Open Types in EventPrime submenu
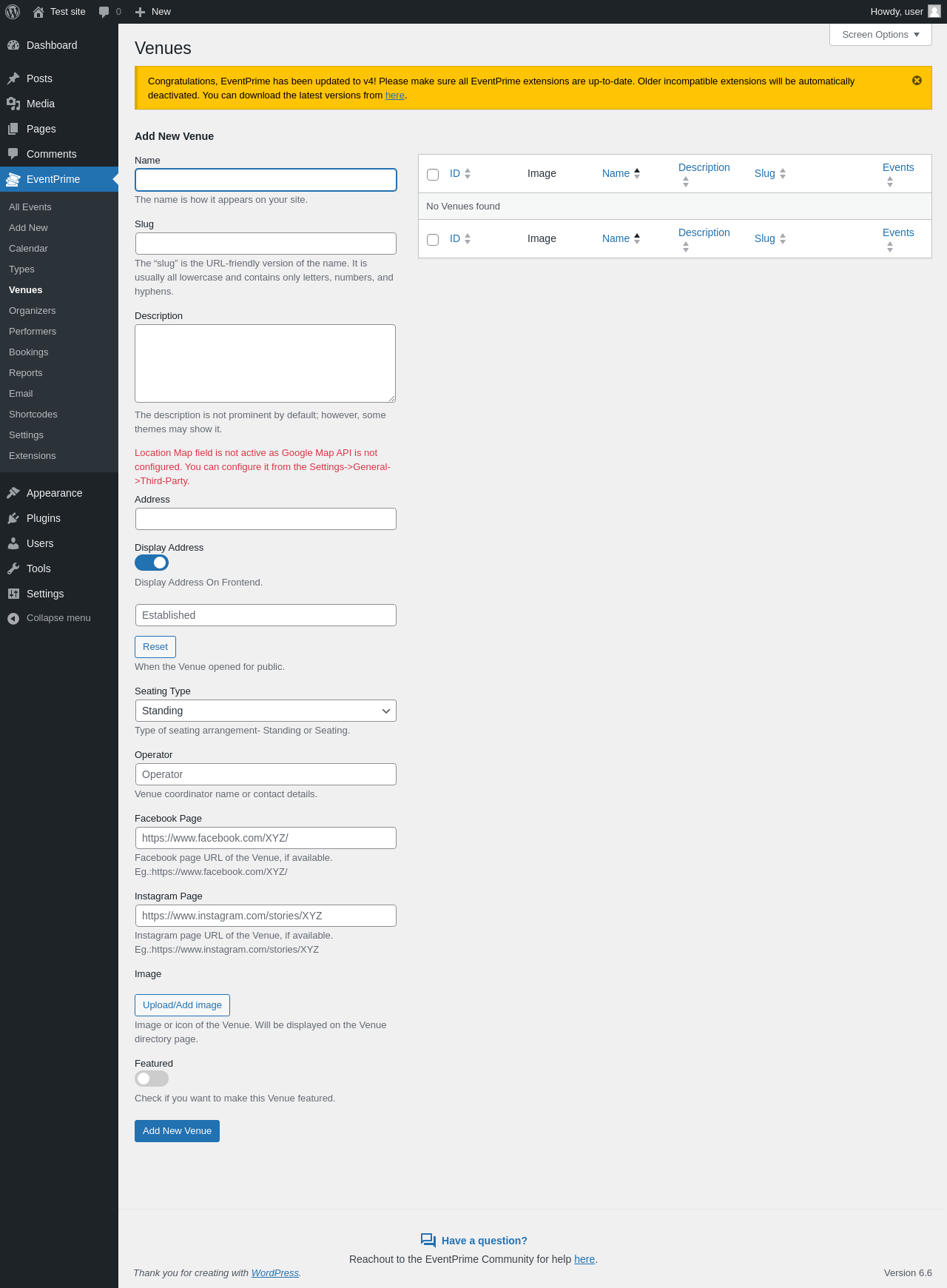947x1288 pixels. [21, 269]
